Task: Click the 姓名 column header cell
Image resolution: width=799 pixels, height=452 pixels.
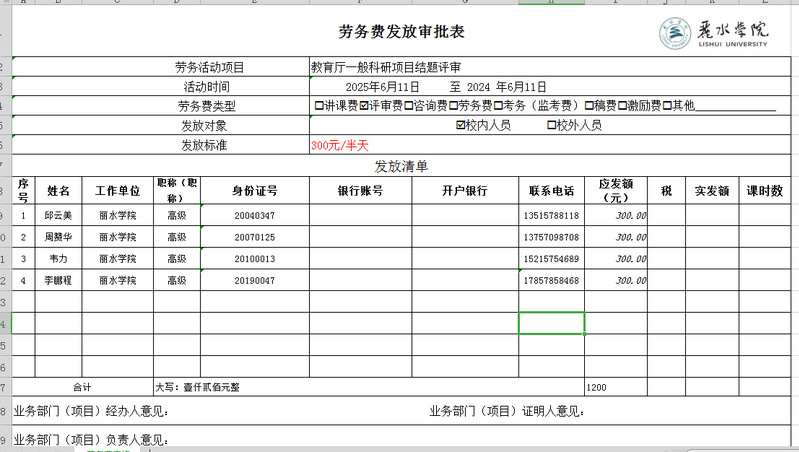Action: pyautogui.click(x=58, y=191)
